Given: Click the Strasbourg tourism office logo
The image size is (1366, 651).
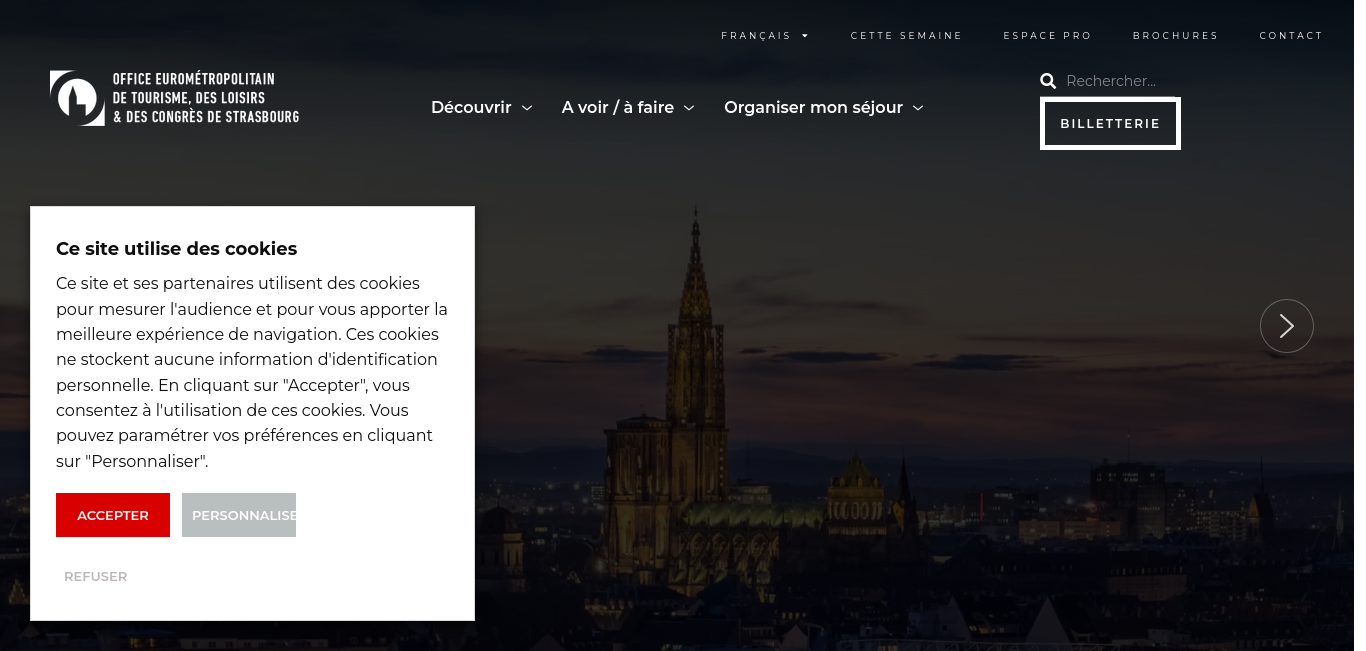Looking at the screenshot, I should pos(174,98).
